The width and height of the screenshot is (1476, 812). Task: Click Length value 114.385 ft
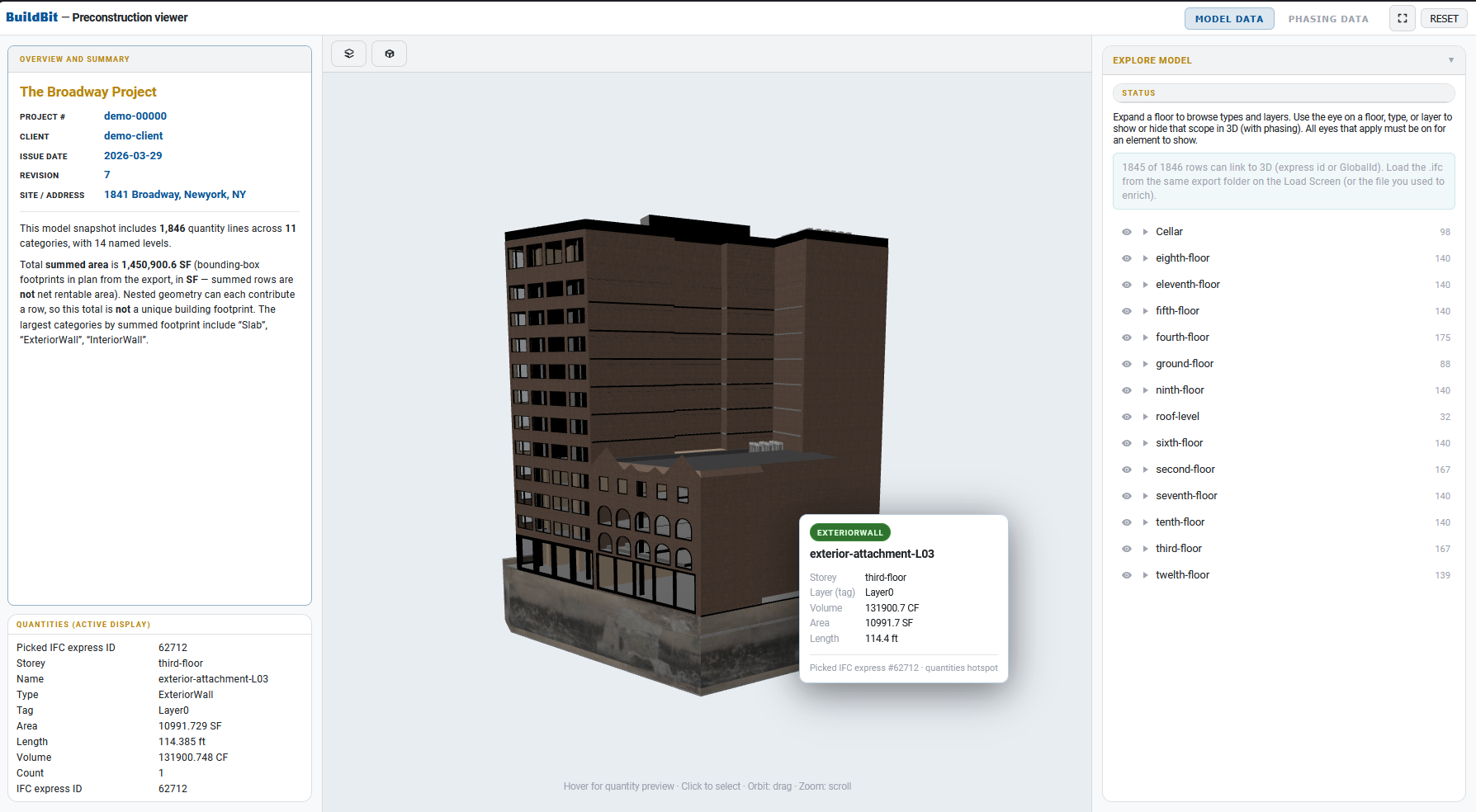click(x=182, y=742)
